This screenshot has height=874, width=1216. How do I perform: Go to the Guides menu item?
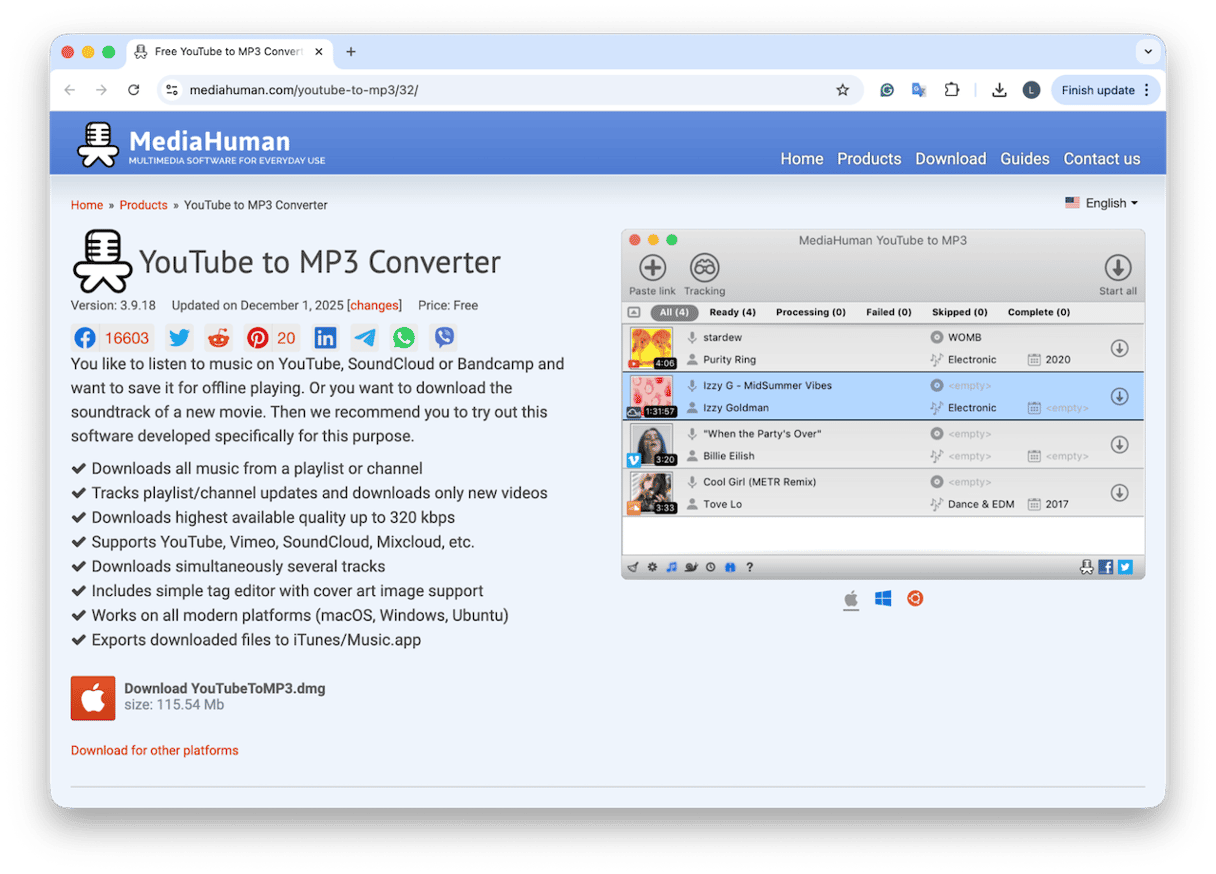pos(1025,159)
